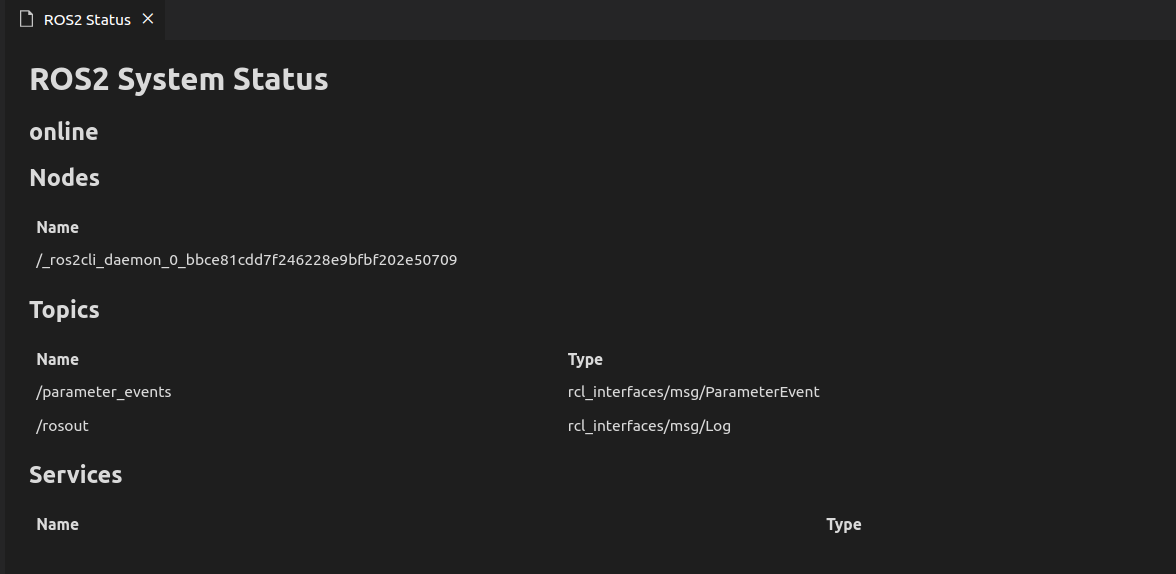
Task: Click the Nodes section heading
Action: tap(64, 178)
